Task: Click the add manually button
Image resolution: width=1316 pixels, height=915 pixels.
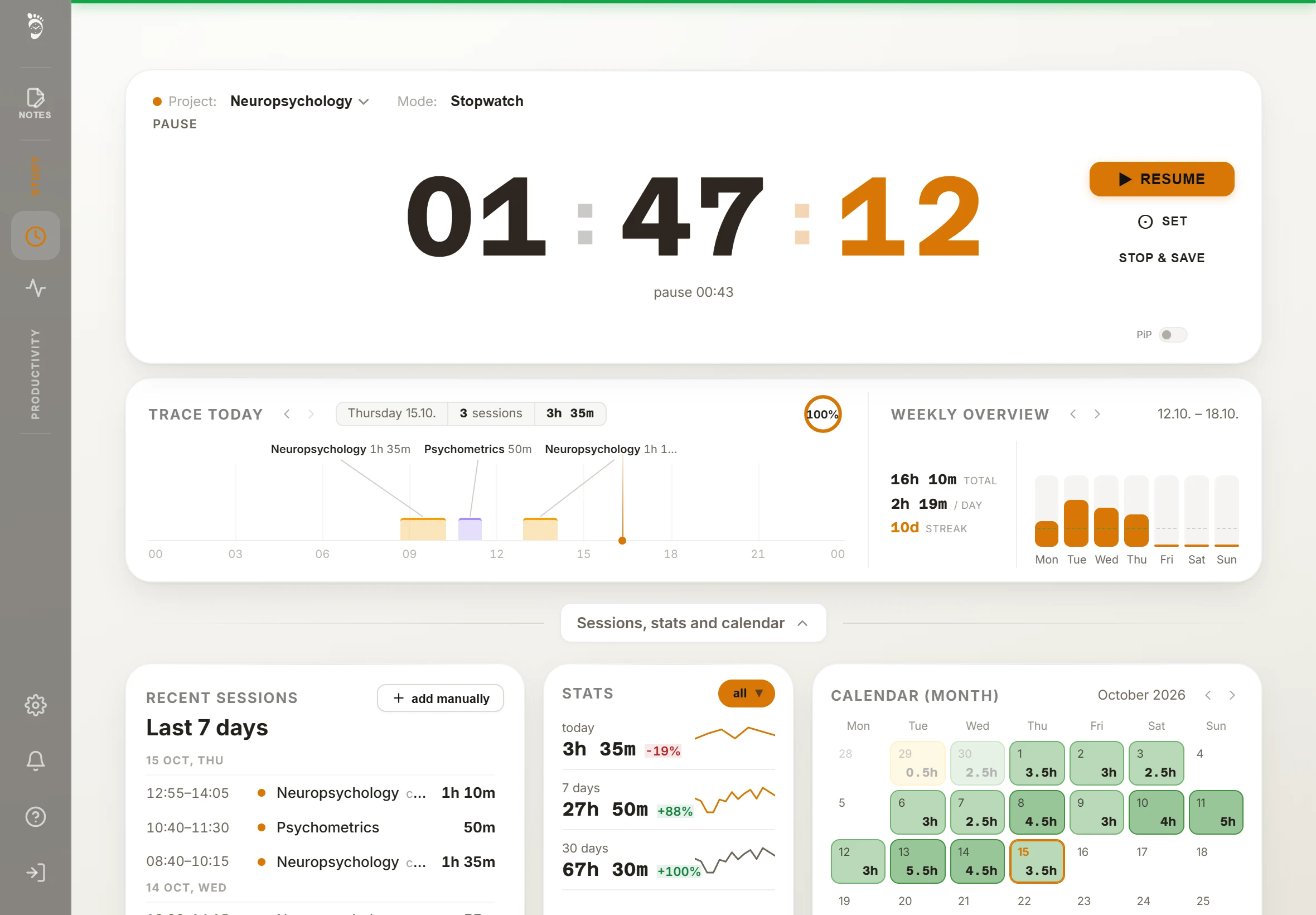Action: pyautogui.click(x=440, y=698)
